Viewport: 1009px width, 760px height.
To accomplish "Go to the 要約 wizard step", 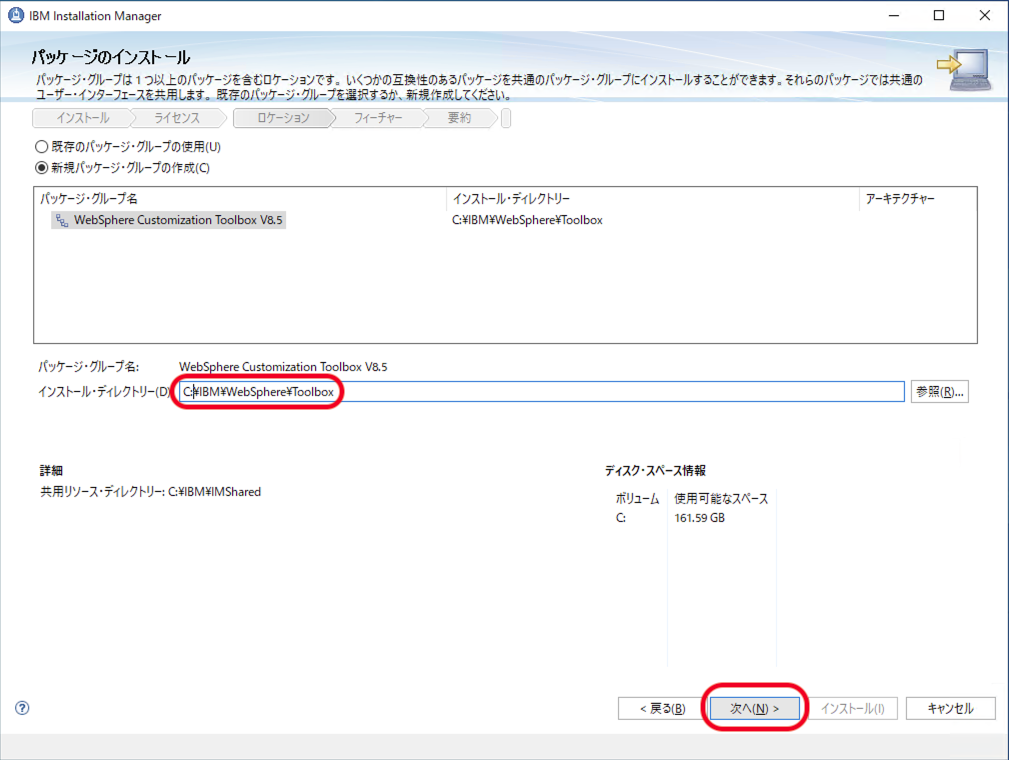I will point(459,118).
